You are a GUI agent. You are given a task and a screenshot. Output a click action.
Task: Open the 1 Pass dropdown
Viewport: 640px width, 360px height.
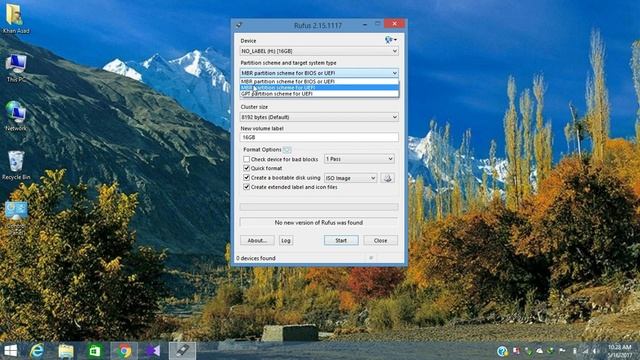coord(359,159)
